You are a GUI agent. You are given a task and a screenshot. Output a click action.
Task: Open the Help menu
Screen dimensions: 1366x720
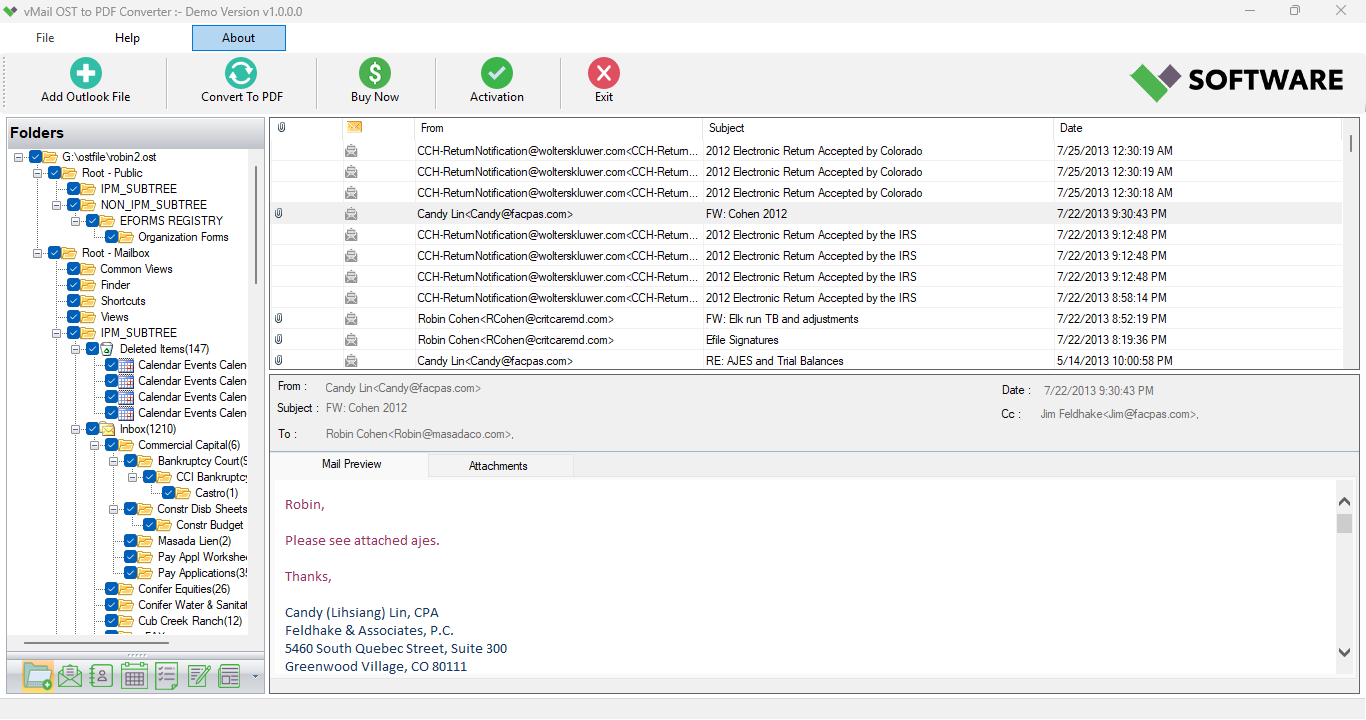(127, 37)
